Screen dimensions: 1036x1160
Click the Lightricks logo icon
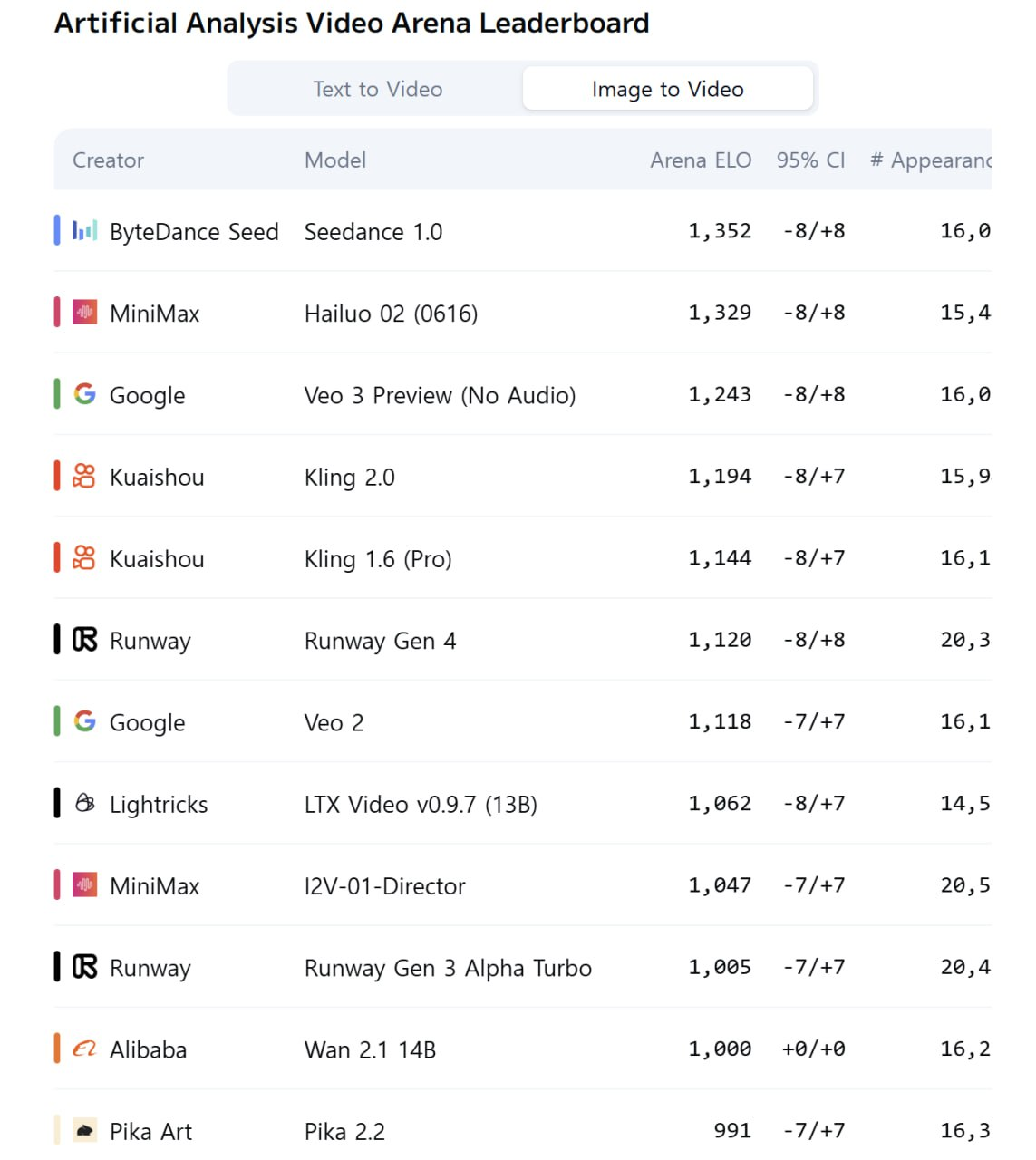[x=84, y=803]
